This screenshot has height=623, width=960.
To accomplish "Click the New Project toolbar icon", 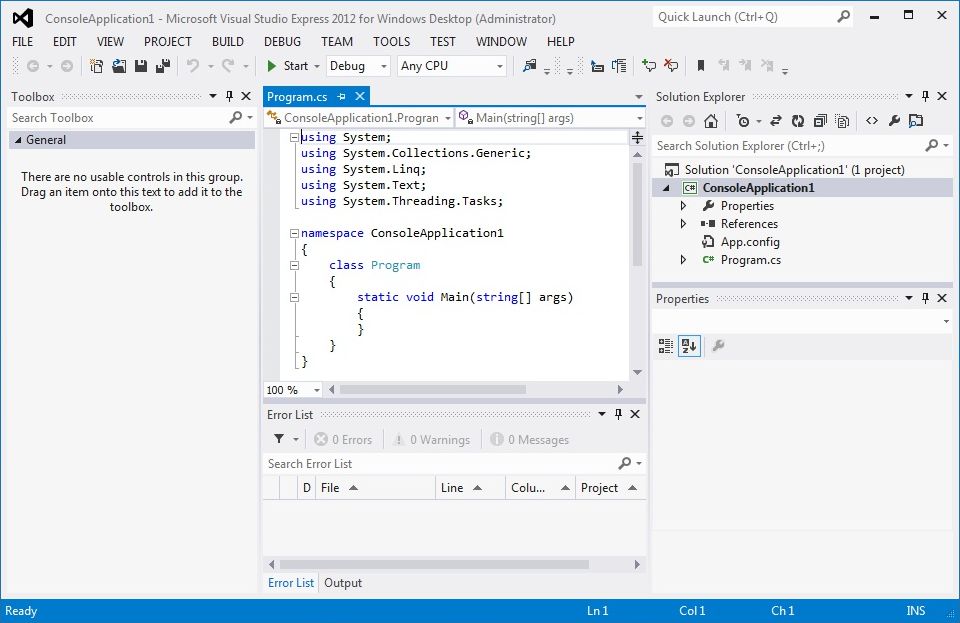I will pos(97,66).
